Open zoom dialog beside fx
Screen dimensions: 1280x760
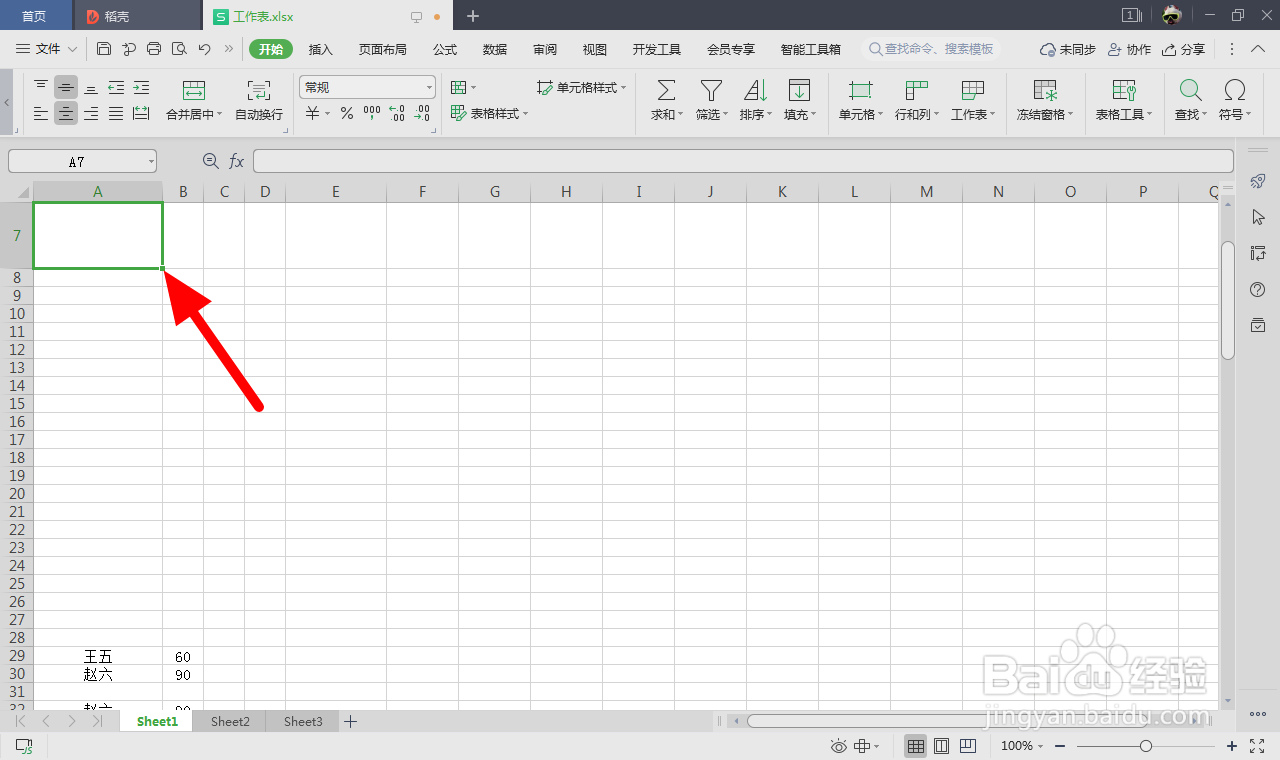(x=210, y=161)
